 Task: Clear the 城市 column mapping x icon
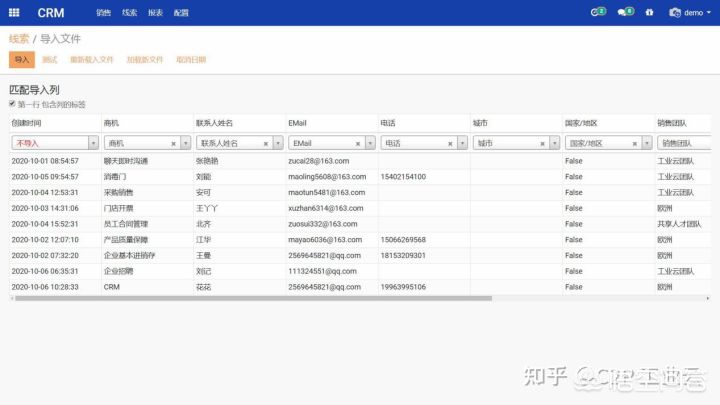pyautogui.click(x=541, y=143)
